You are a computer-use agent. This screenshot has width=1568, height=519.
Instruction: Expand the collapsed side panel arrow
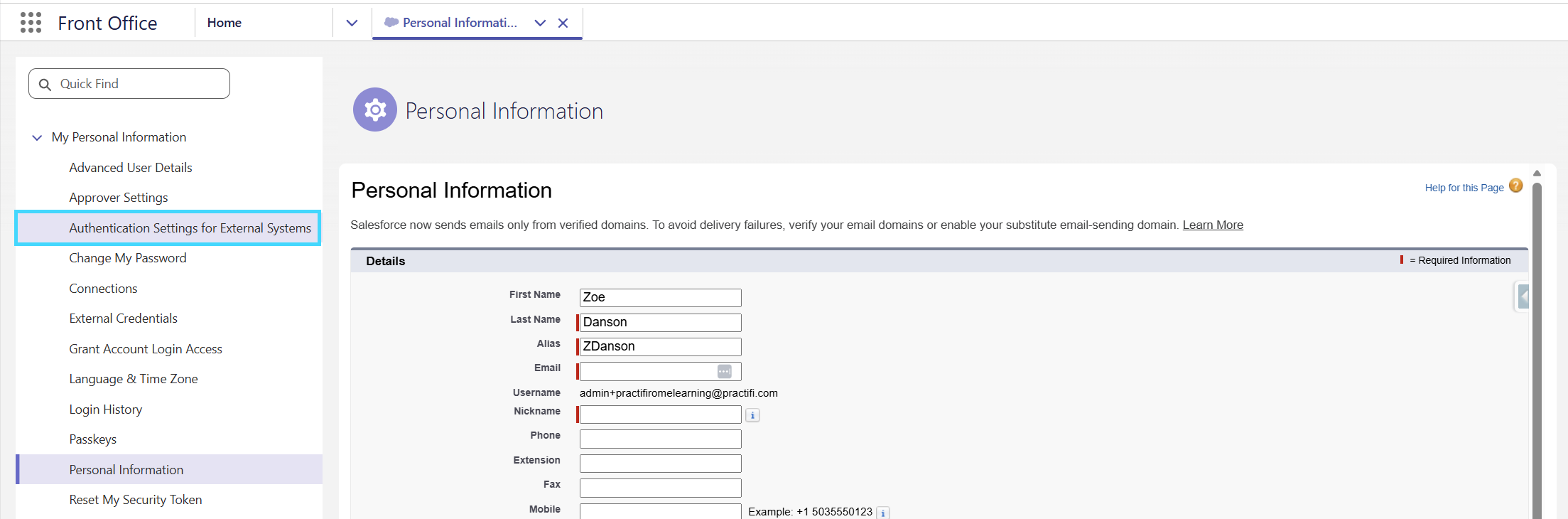1523,296
